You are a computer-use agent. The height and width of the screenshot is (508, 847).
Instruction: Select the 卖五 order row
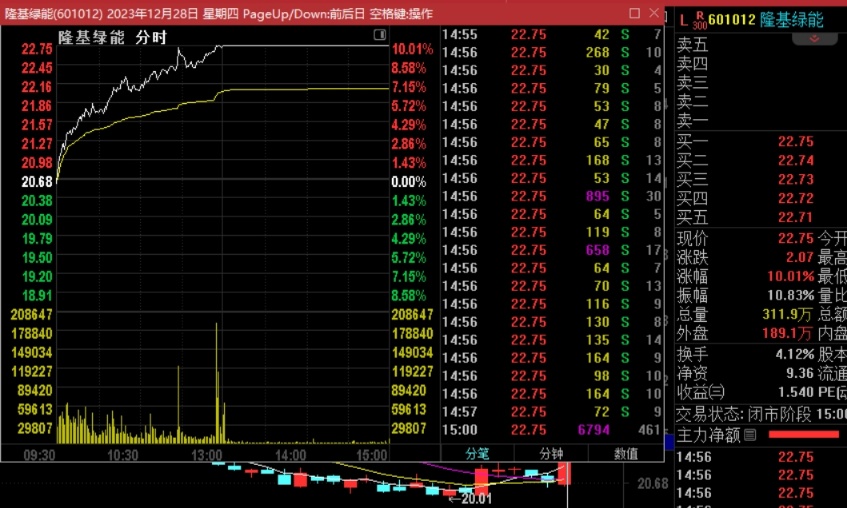point(761,44)
